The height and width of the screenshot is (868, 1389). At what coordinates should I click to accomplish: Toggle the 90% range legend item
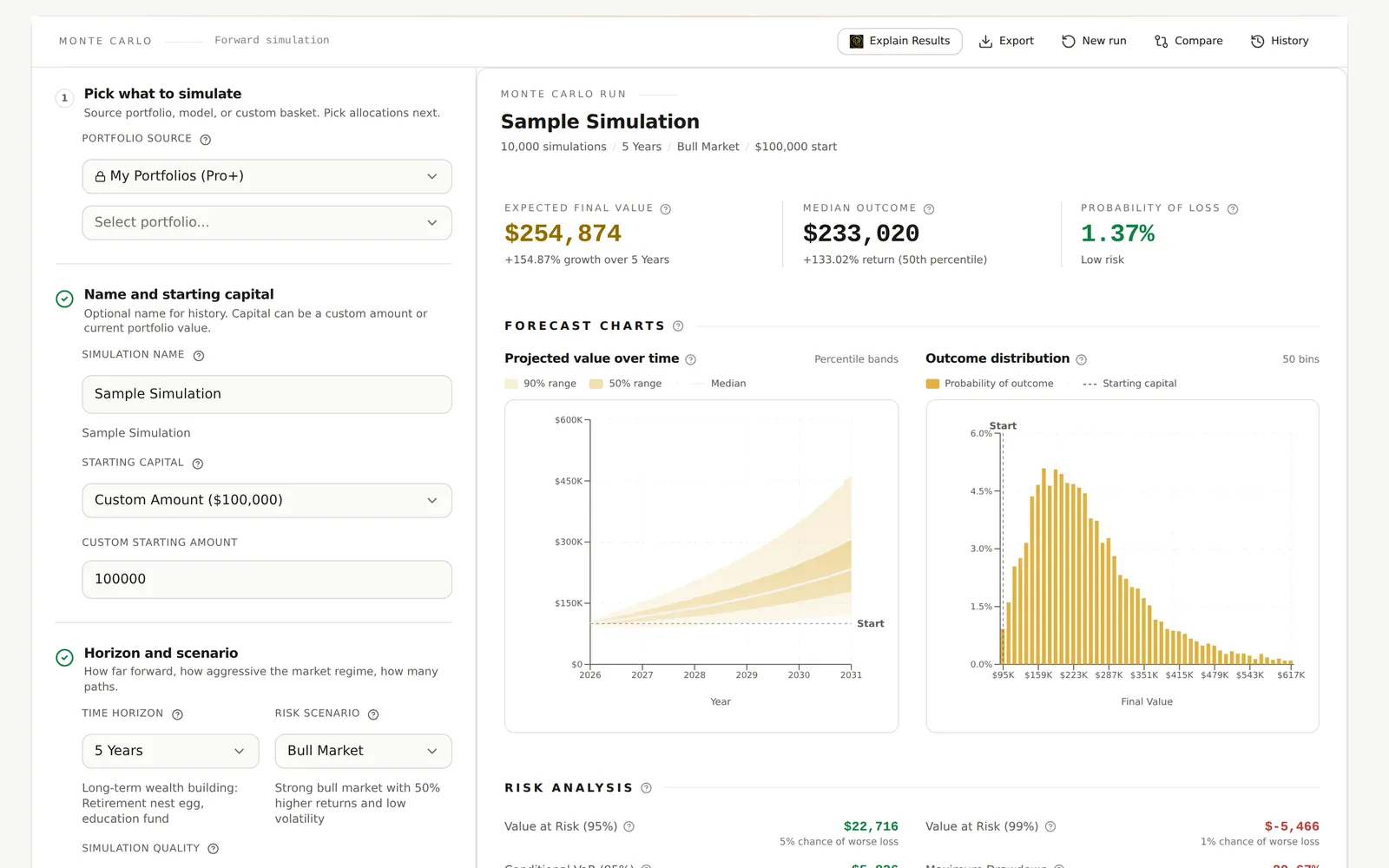click(540, 384)
